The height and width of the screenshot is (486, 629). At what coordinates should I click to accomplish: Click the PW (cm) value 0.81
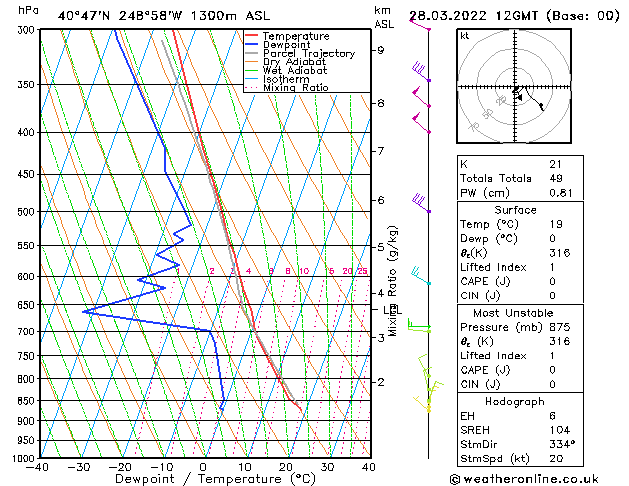561,193
